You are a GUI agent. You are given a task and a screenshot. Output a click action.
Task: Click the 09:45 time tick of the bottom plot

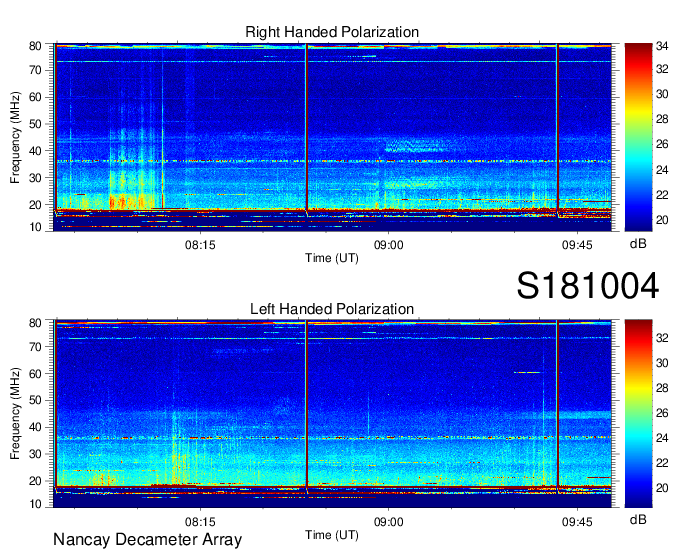pyautogui.click(x=577, y=522)
